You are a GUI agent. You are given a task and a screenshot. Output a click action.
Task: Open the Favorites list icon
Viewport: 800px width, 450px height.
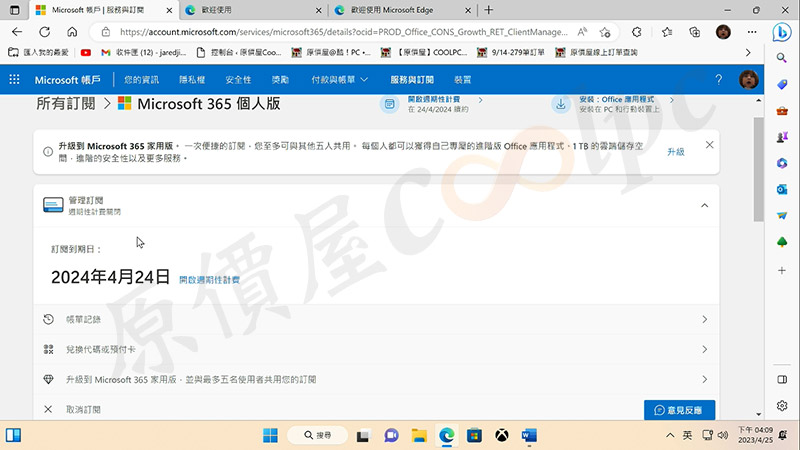[x=666, y=32]
